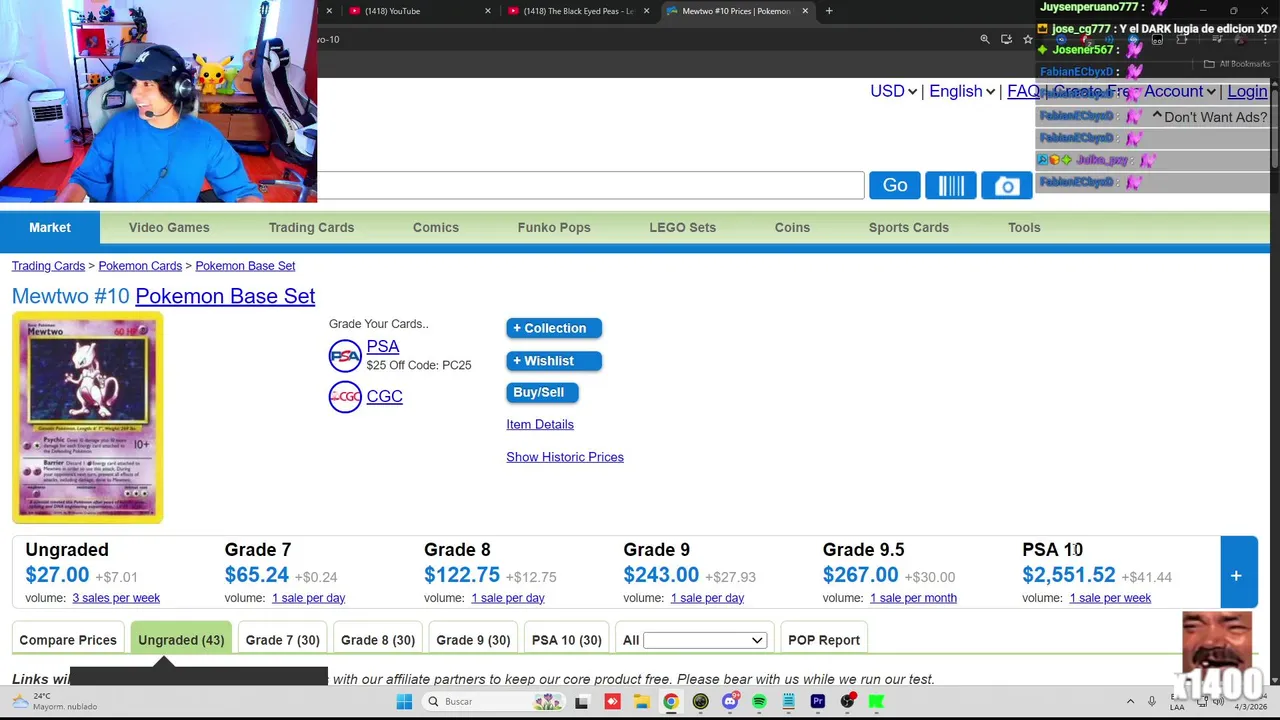Click the PSA logo icon
The height and width of the screenshot is (720, 1280).
pyautogui.click(x=345, y=355)
